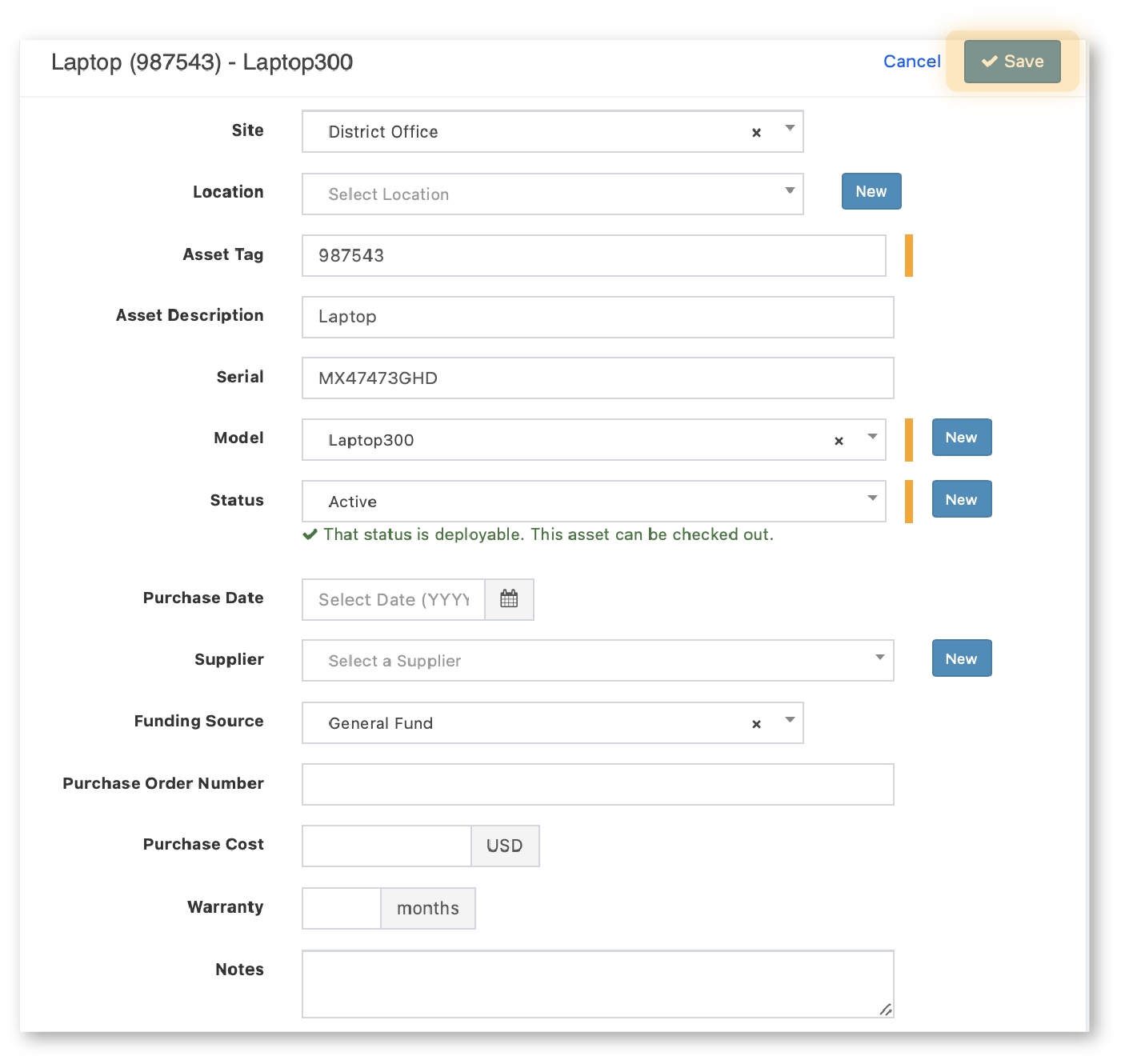Create a New model
This screenshot has height=1064, width=1121.
(x=962, y=438)
